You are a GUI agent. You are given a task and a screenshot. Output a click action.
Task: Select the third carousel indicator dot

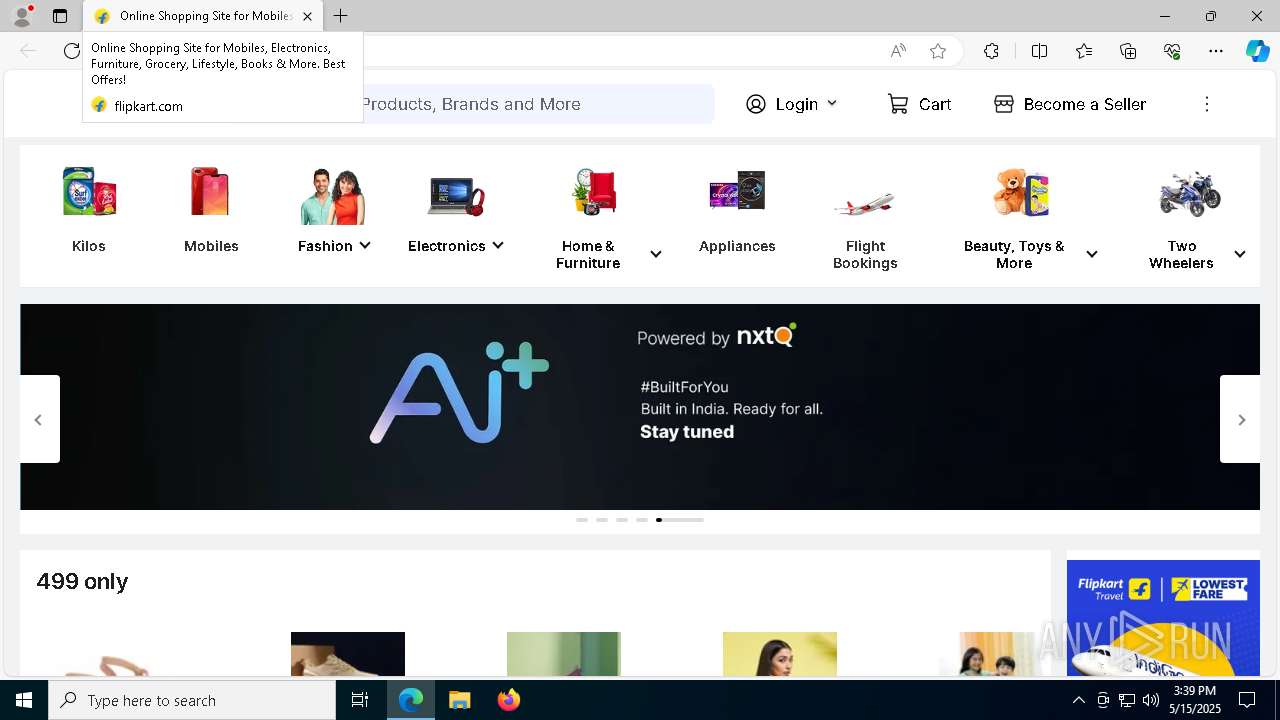(x=622, y=520)
